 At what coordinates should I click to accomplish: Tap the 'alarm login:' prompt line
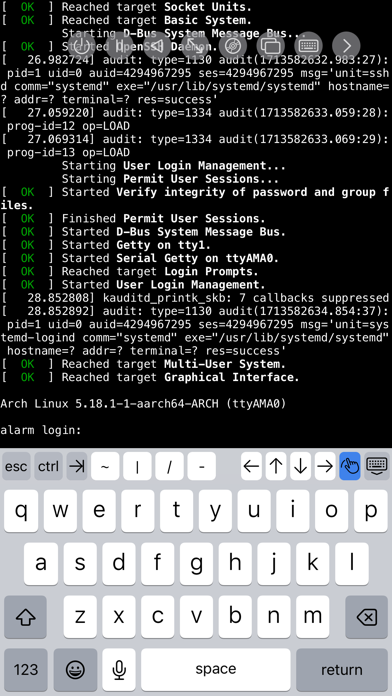tap(41, 430)
